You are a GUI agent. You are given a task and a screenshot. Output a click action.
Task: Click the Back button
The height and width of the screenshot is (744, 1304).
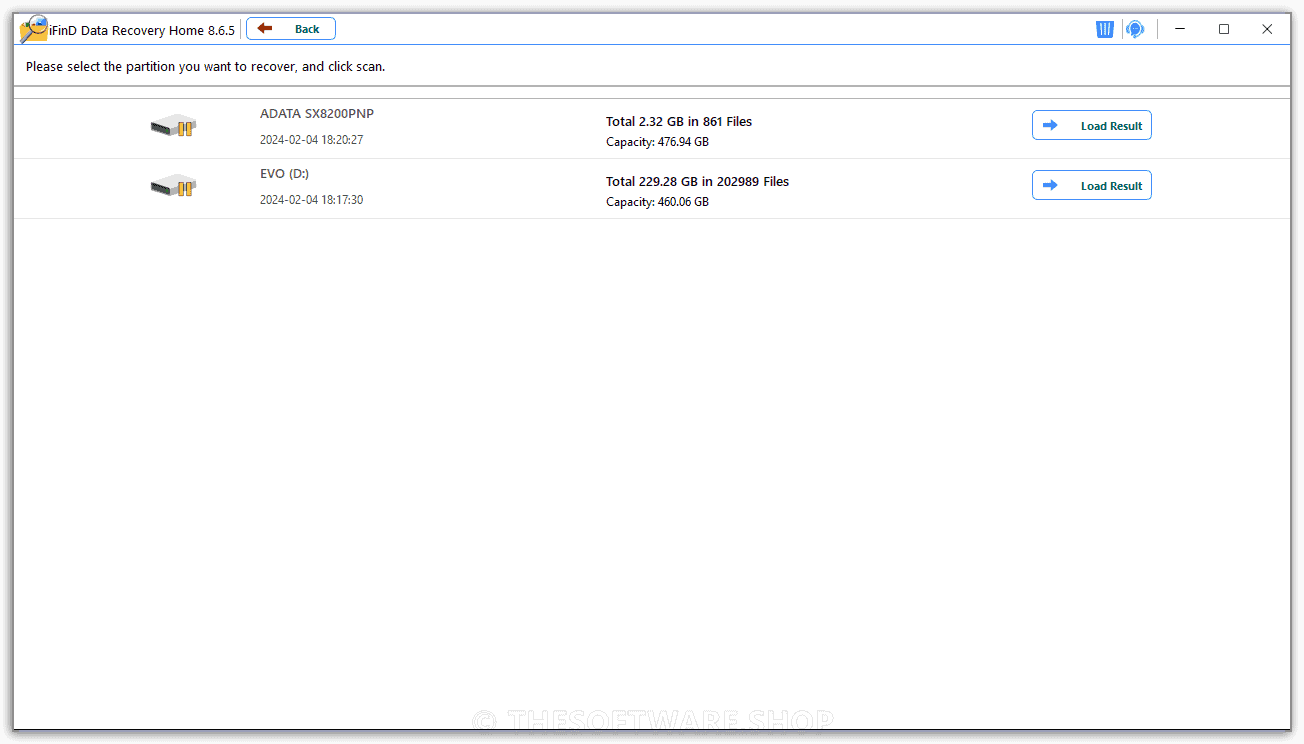[x=291, y=29]
